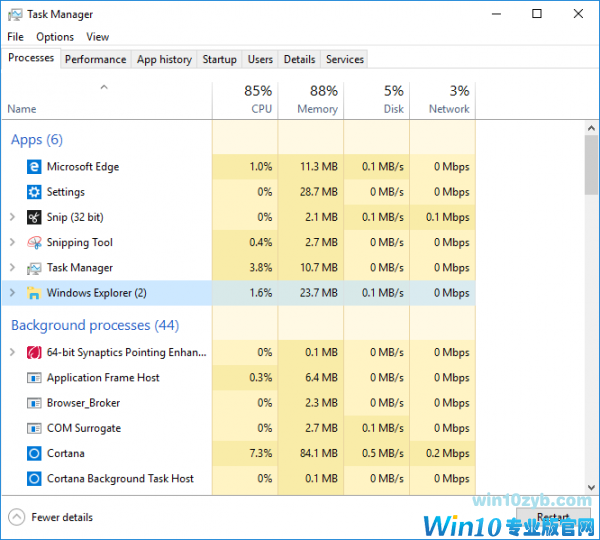Select the Snip (32 bit) scissors icon
Screen dimensions: 600x540
click(x=34, y=217)
